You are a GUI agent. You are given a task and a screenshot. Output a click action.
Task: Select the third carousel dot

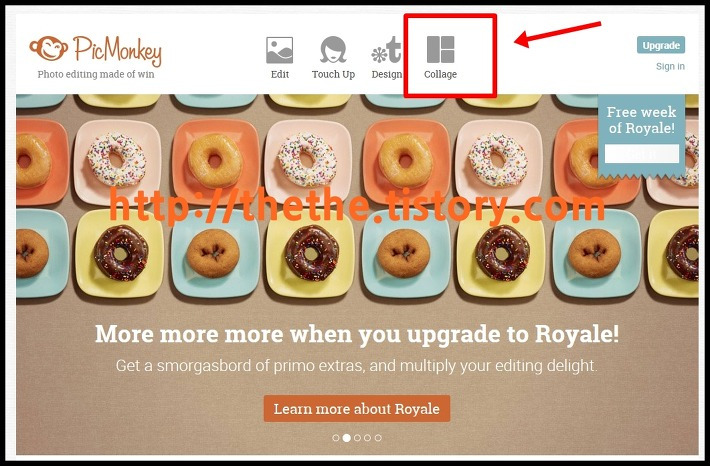click(357, 438)
